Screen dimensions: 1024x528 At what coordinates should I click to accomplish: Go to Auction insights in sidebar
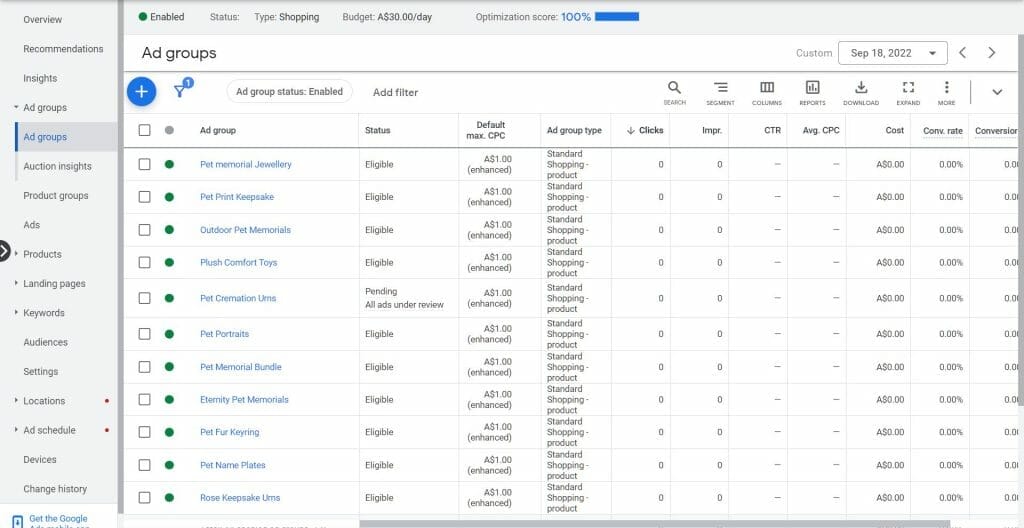(x=57, y=167)
